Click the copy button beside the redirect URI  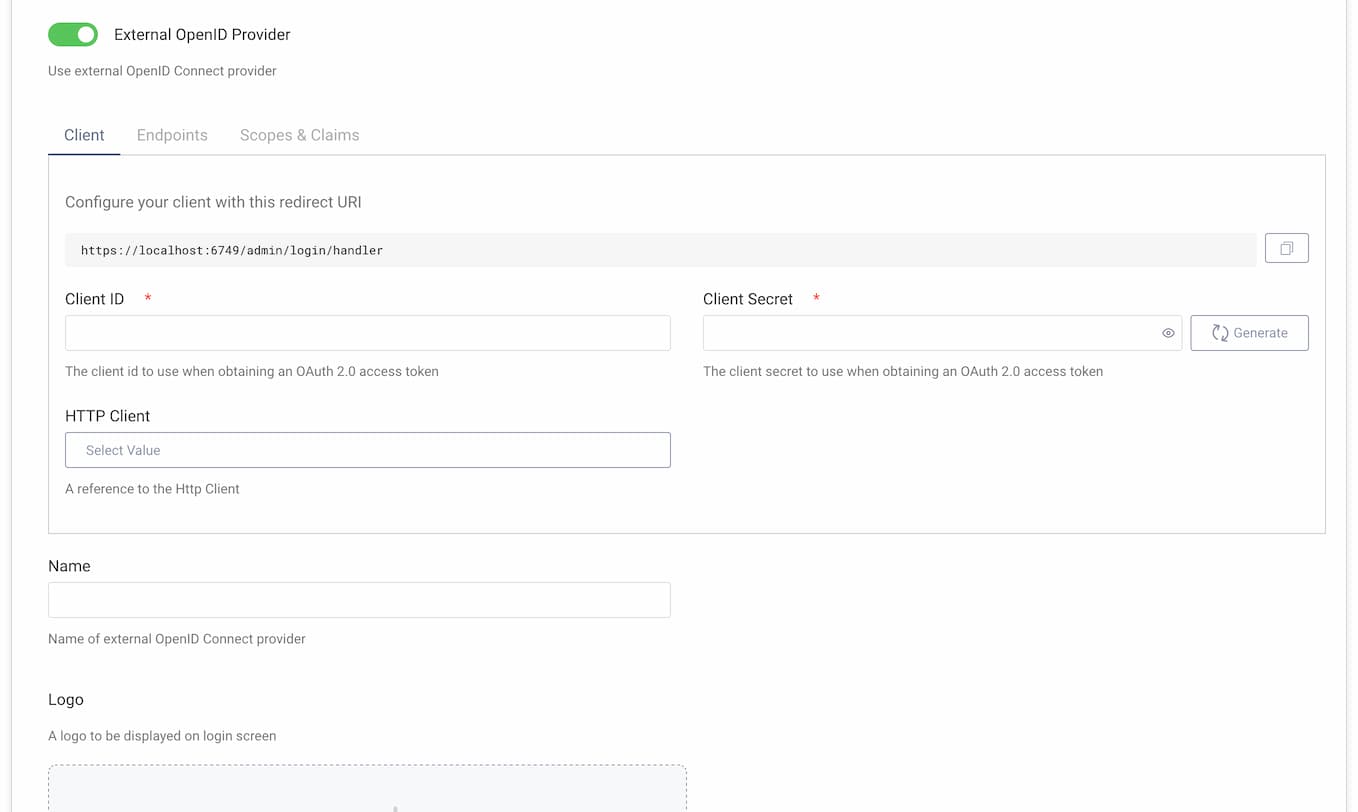point(1286,247)
